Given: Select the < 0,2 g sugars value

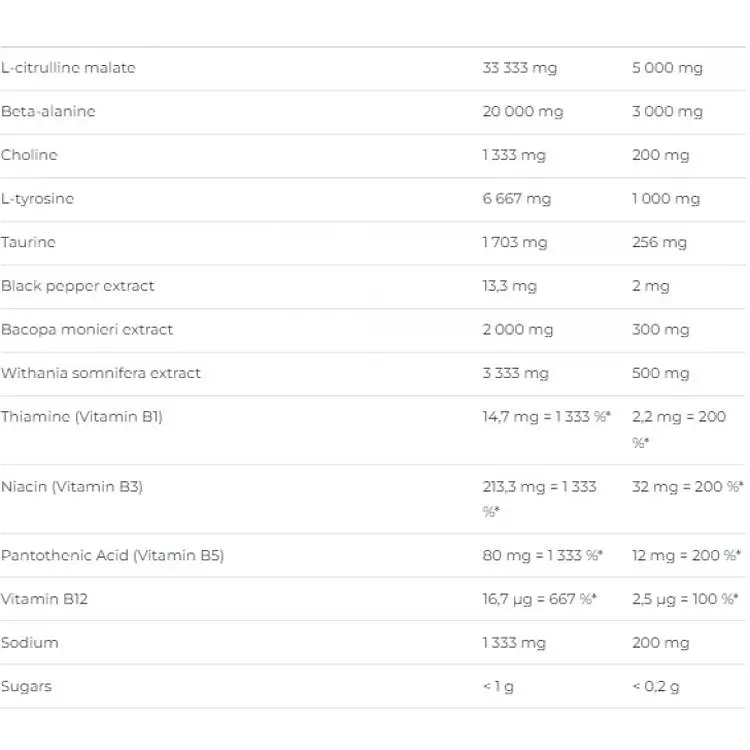Looking at the screenshot, I should [656, 686].
